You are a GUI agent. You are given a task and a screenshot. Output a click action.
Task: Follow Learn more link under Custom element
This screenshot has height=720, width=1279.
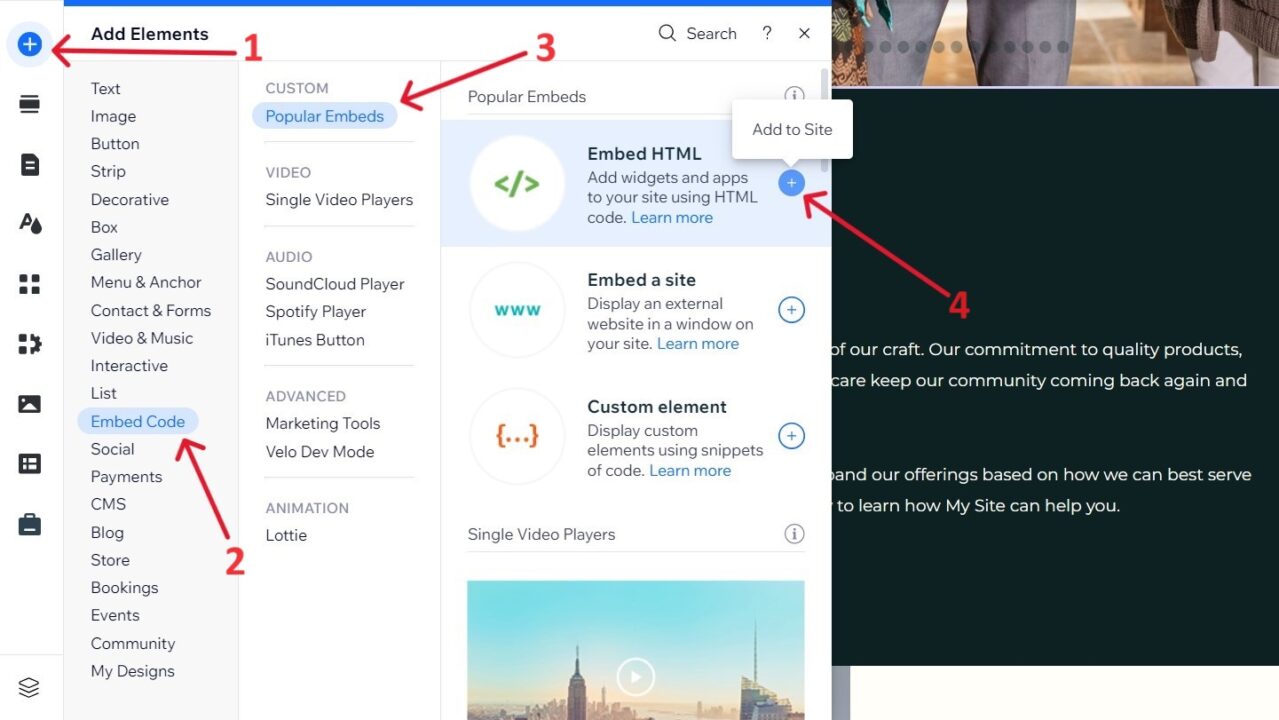pos(690,470)
